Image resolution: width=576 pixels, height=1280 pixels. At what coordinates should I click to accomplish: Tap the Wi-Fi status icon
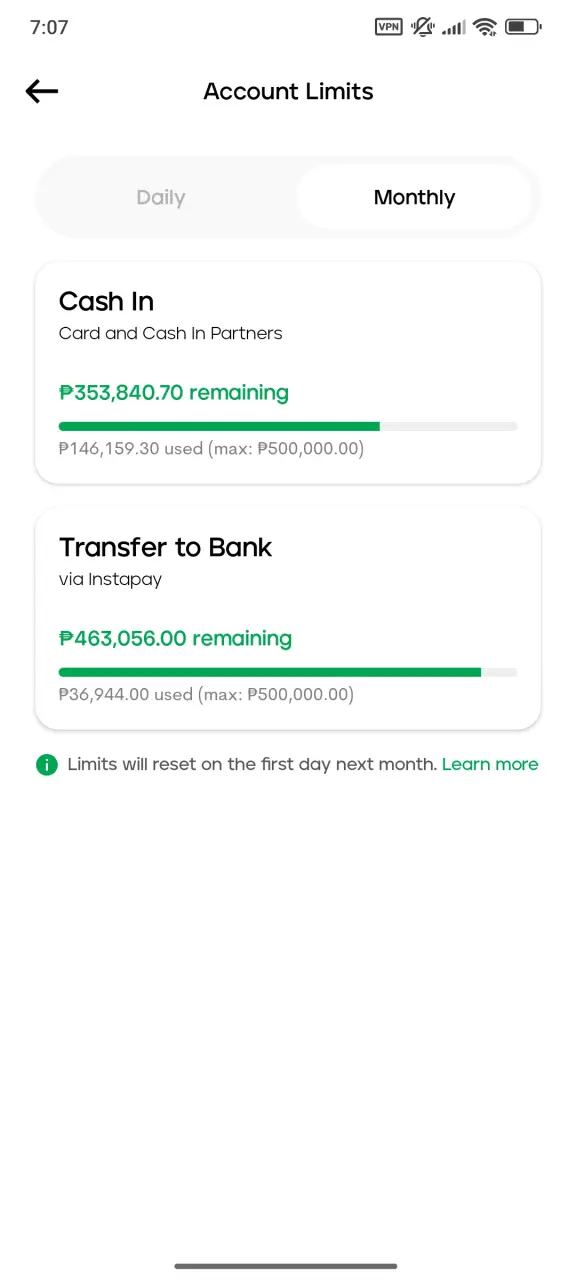pos(485,27)
